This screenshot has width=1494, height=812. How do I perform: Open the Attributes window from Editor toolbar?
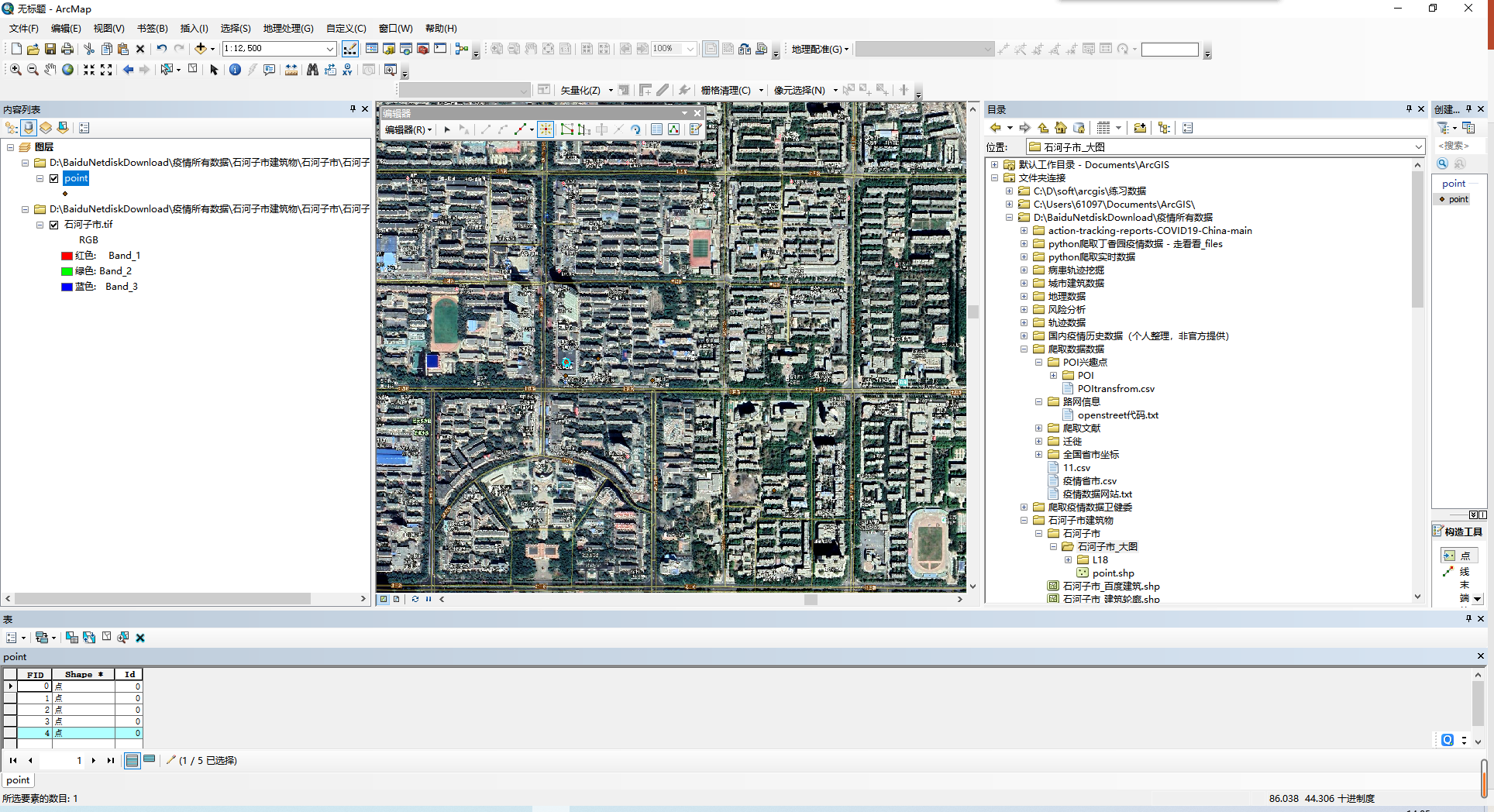656,129
